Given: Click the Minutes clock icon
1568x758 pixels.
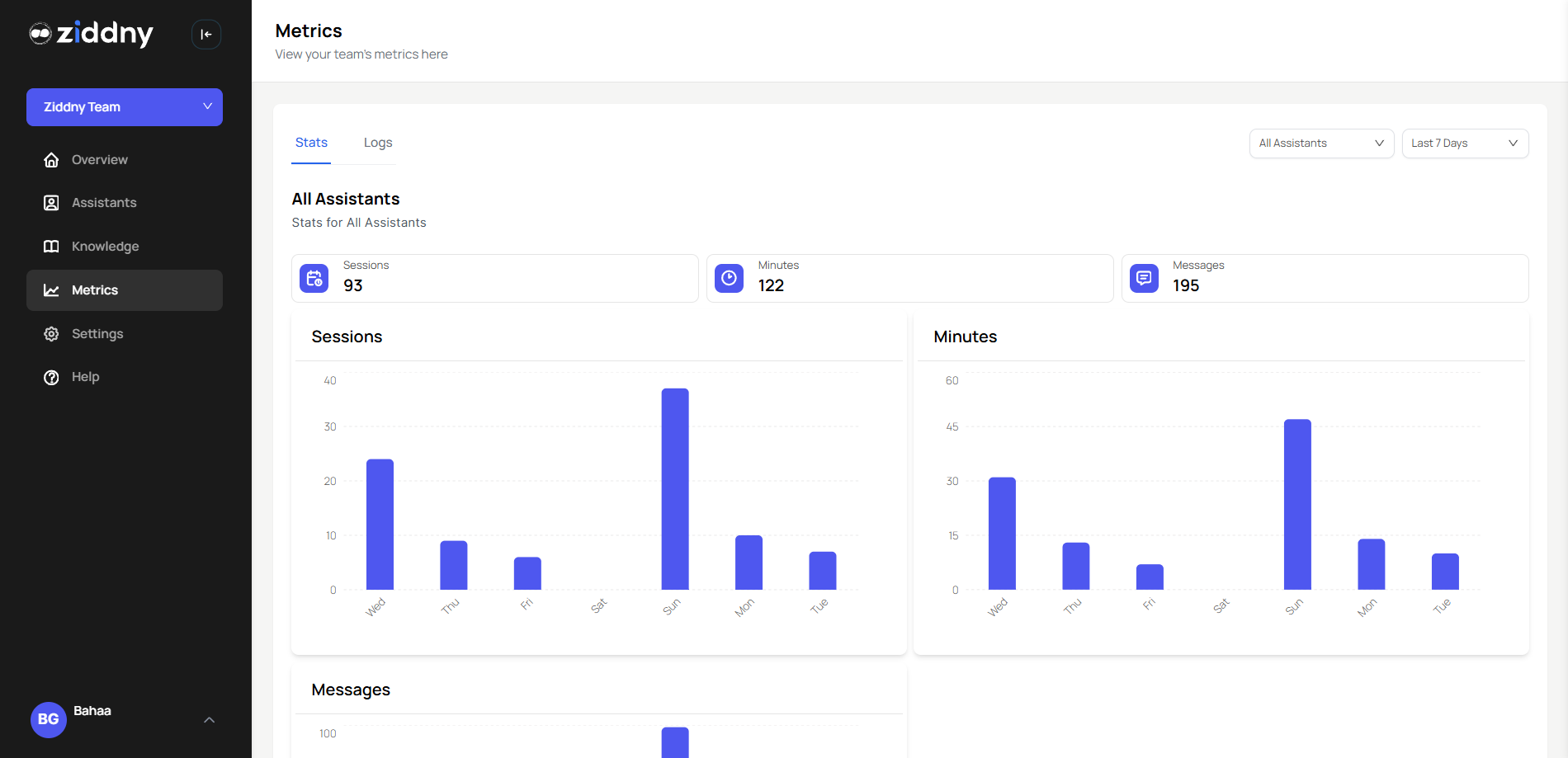Looking at the screenshot, I should 728,278.
